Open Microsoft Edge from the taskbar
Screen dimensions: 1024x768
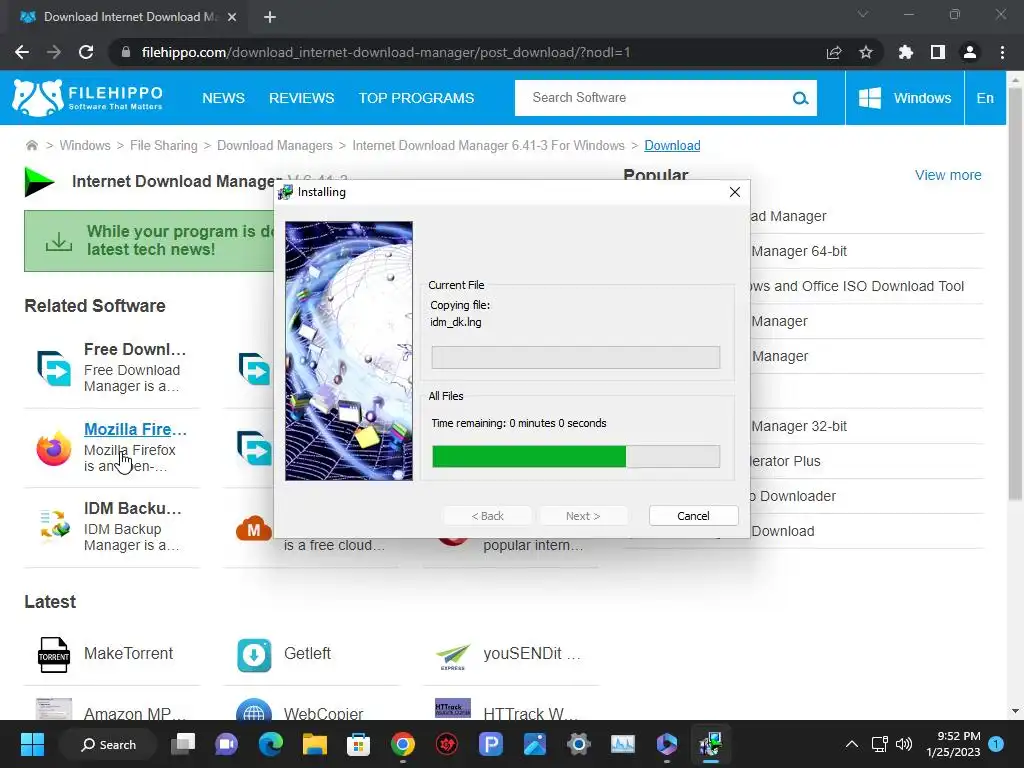[271, 744]
